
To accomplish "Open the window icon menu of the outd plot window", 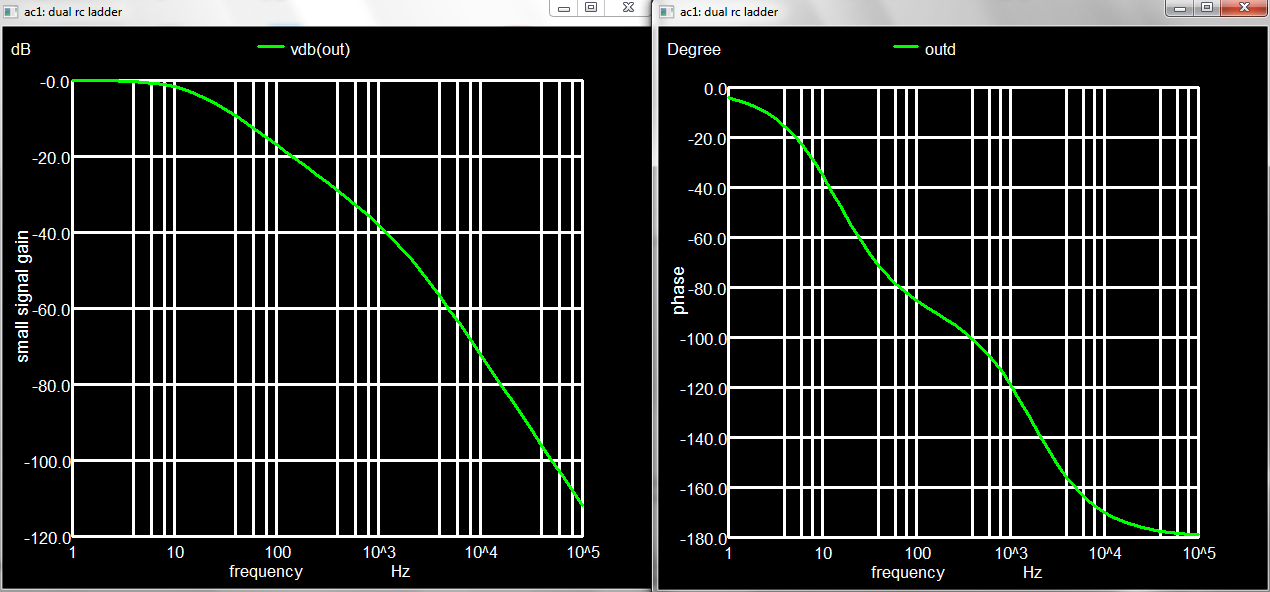I will click(x=667, y=12).
